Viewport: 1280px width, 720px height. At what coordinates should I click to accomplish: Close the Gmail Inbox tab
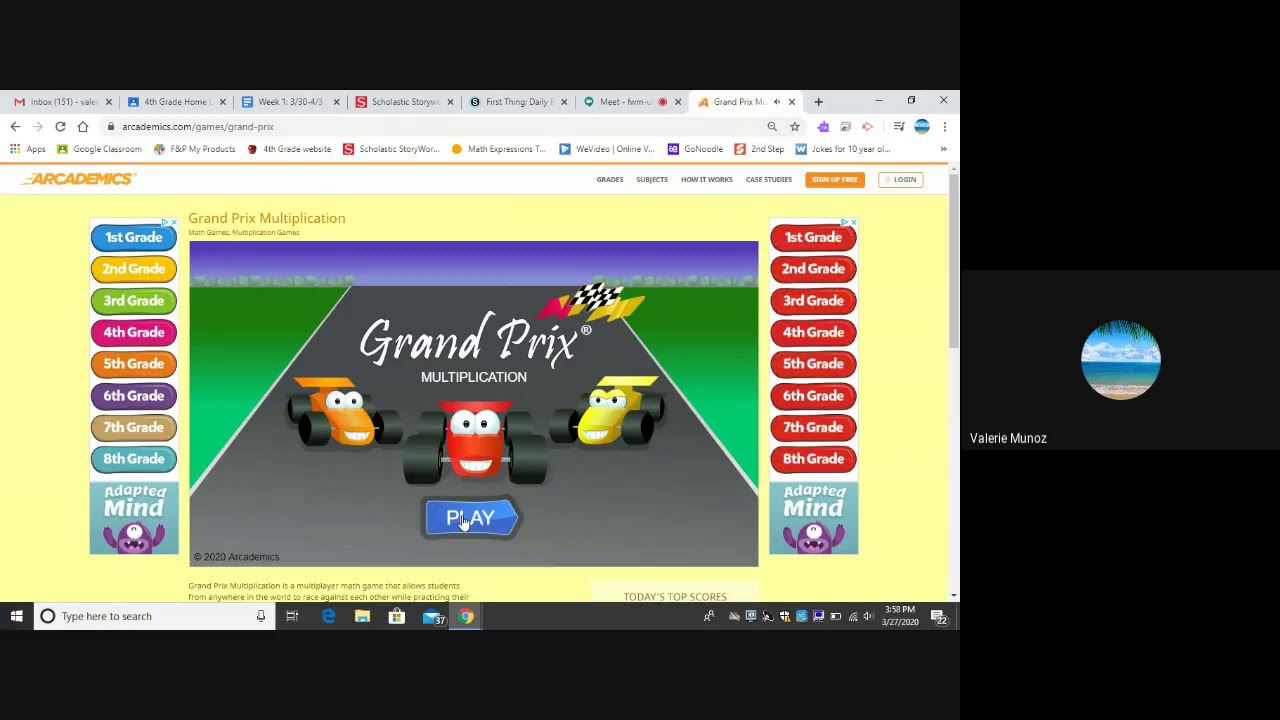pos(109,102)
